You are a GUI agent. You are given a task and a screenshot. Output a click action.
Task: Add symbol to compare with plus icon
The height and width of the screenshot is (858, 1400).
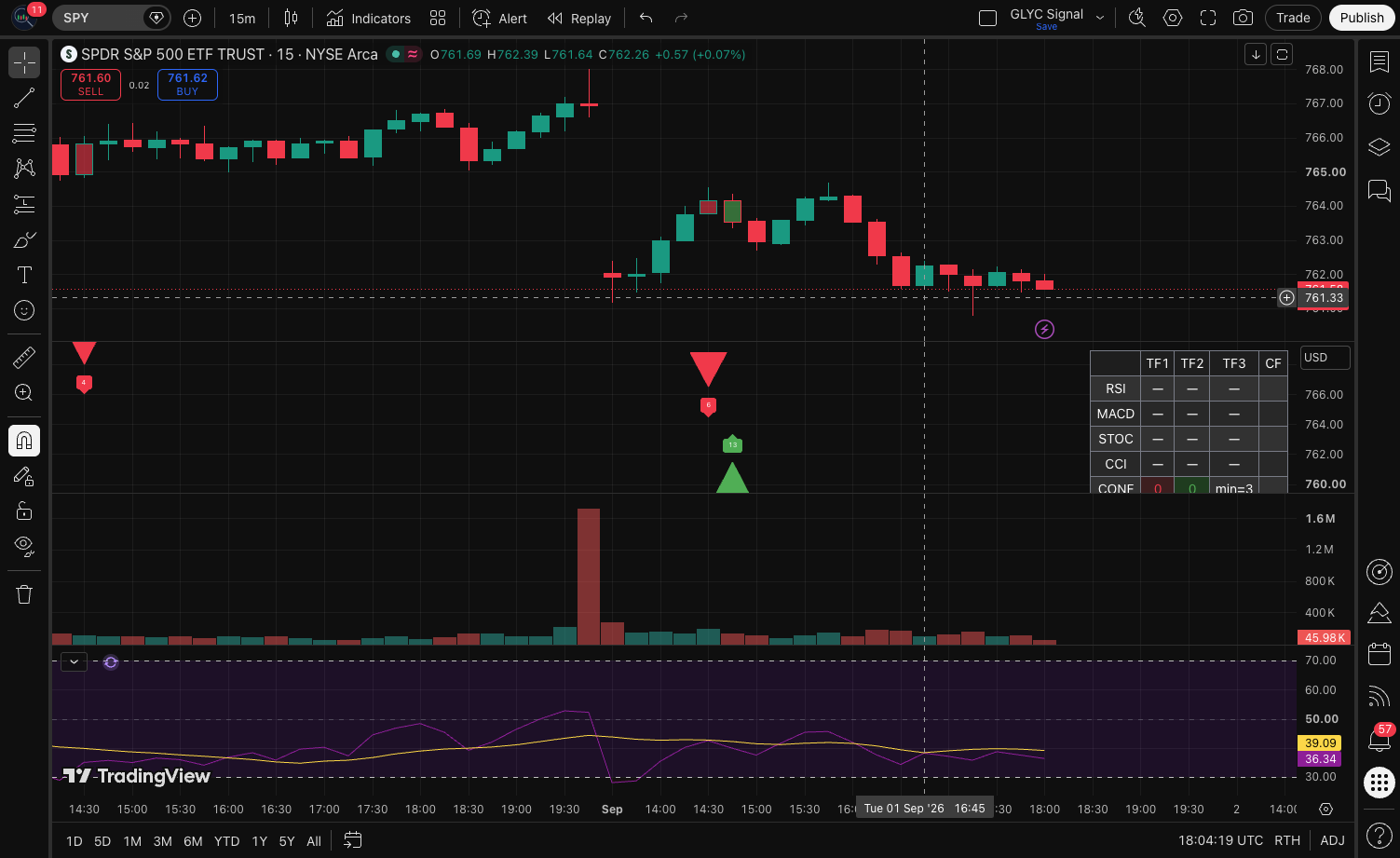tap(192, 18)
